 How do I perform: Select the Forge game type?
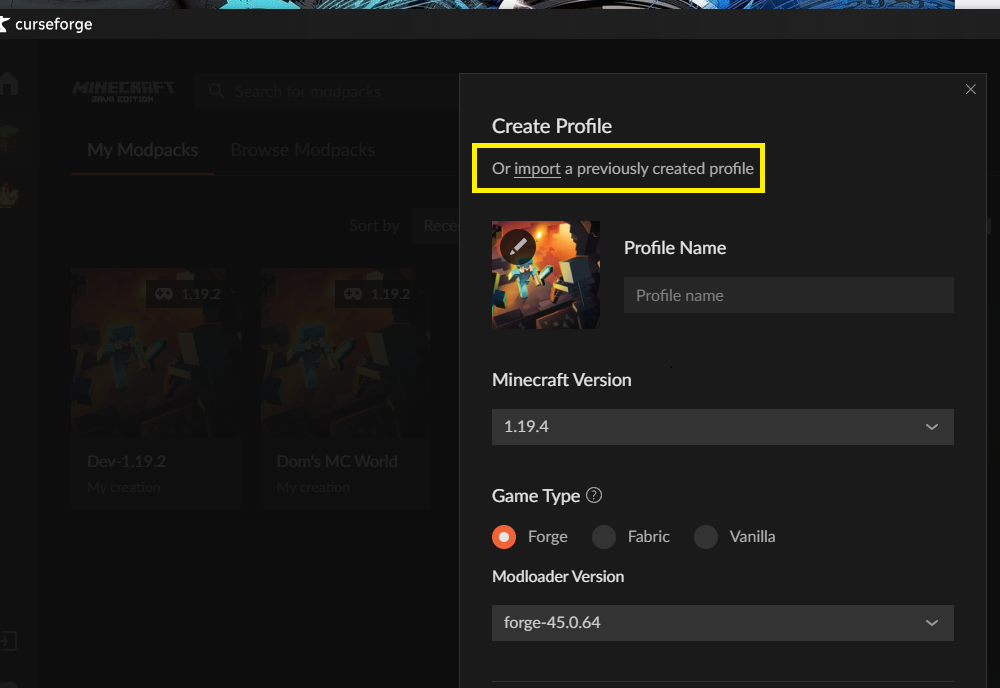click(x=504, y=537)
